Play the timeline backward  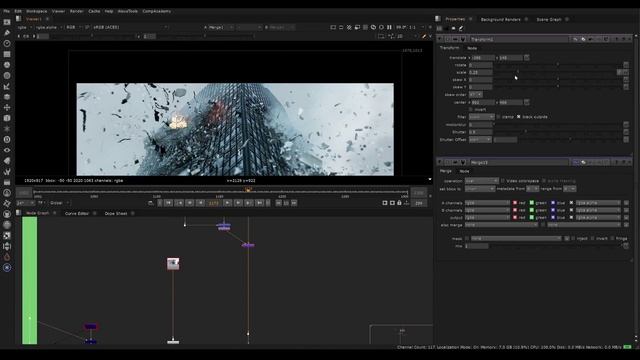(x=200, y=203)
